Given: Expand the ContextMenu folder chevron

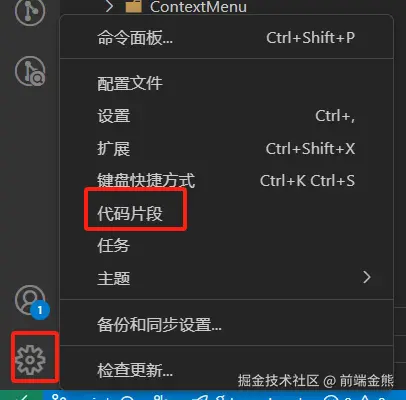Looking at the screenshot, I should click(109, 6).
